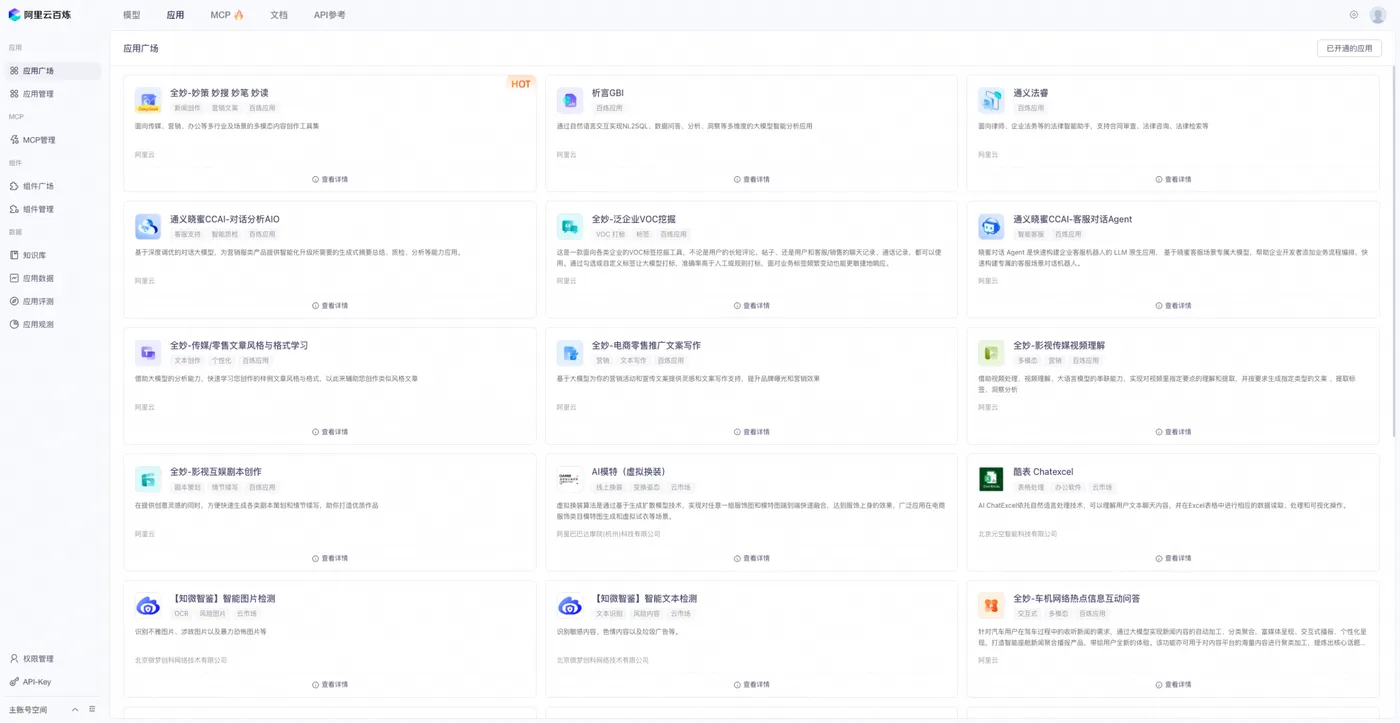Screen dimensions: 1400x723
Task: Click the 通义法睿 app icon
Action: 991,100
